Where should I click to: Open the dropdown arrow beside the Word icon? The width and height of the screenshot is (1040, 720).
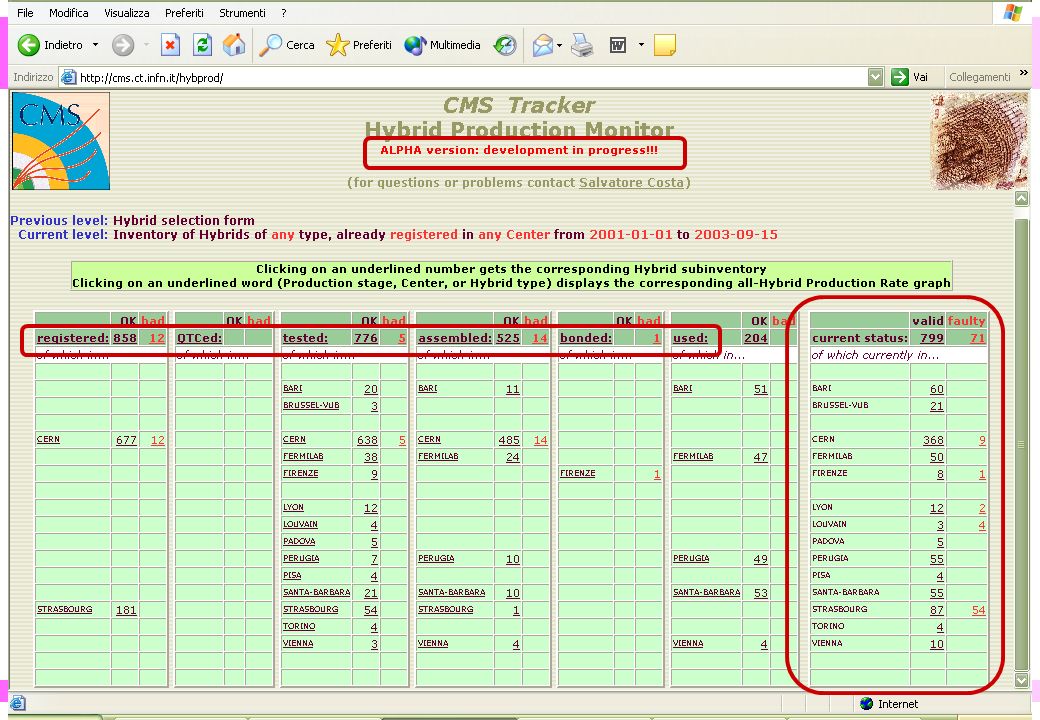[x=641, y=45]
